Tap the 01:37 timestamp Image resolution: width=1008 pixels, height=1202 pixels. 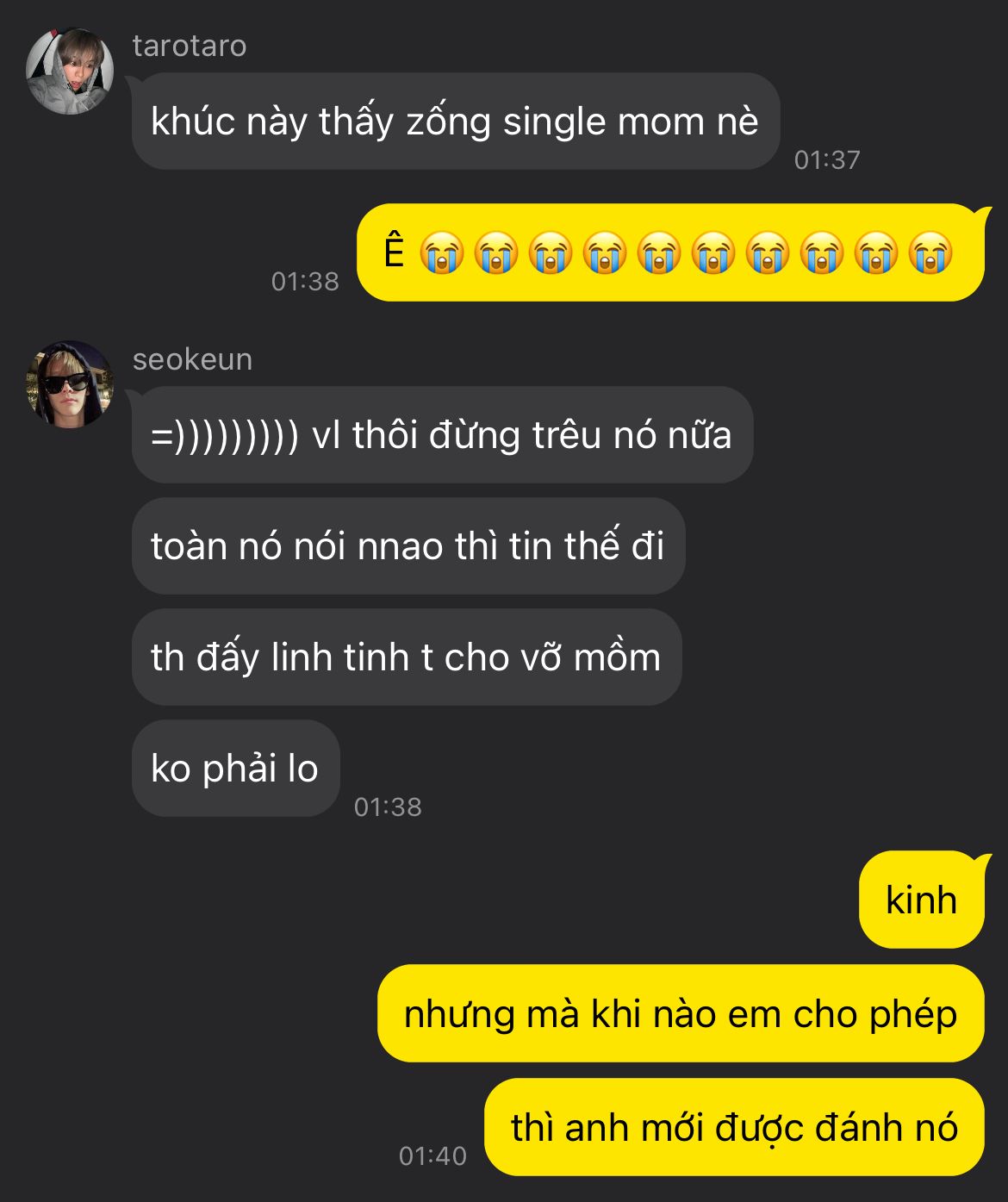pyautogui.click(x=827, y=160)
